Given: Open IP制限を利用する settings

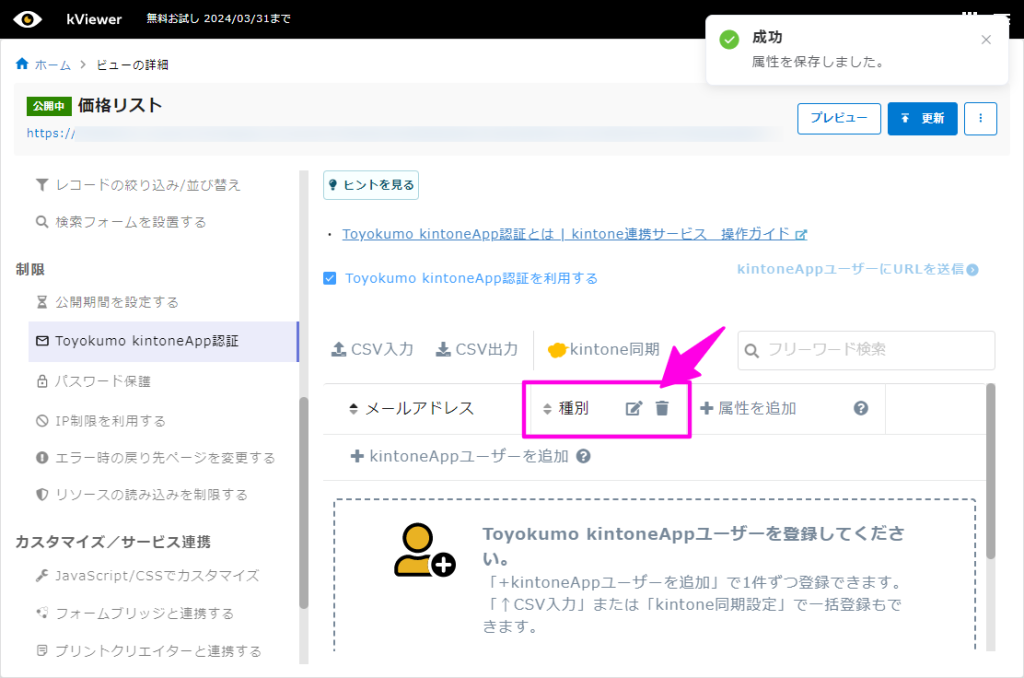Looking at the screenshot, I should click(x=101, y=421).
